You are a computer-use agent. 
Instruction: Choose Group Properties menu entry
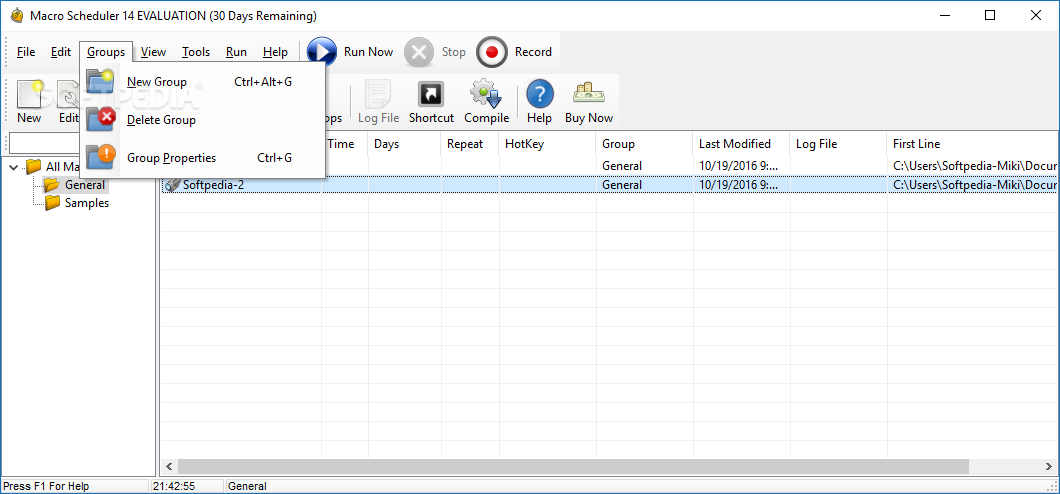pos(203,157)
